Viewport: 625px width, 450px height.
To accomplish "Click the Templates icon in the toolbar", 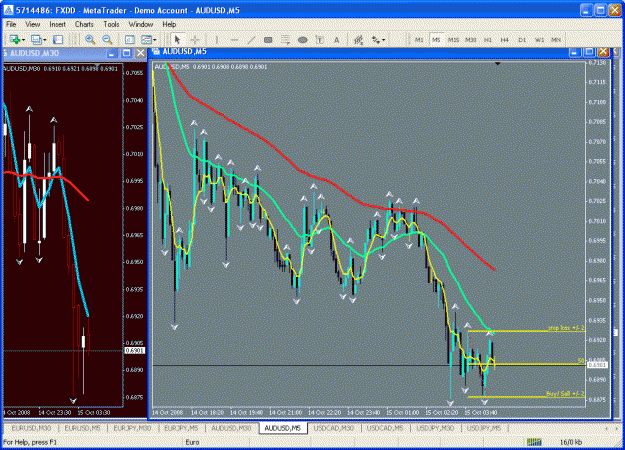I will tap(146, 39).
